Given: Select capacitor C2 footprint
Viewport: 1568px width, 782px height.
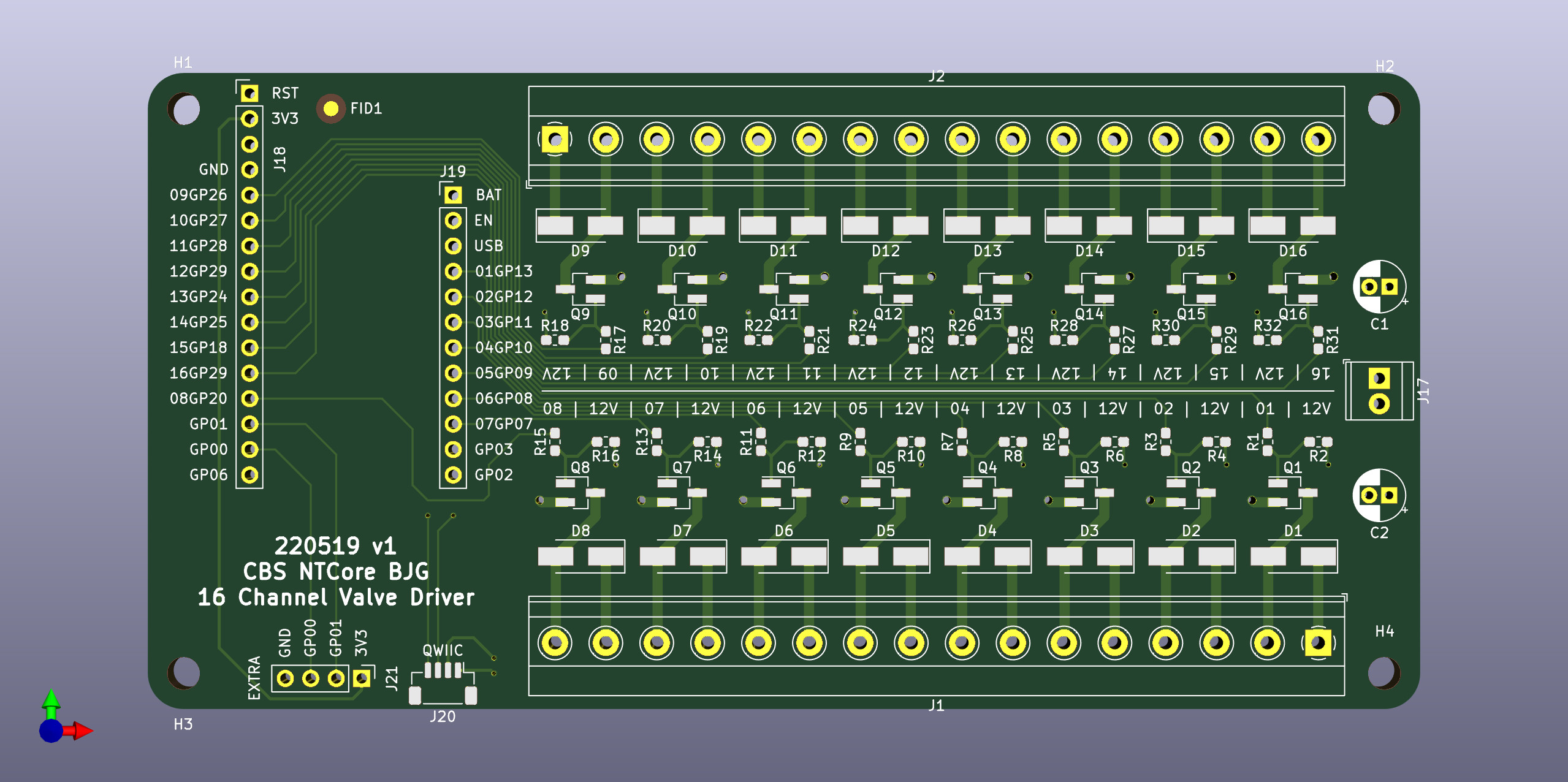Looking at the screenshot, I should [x=1379, y=495].
